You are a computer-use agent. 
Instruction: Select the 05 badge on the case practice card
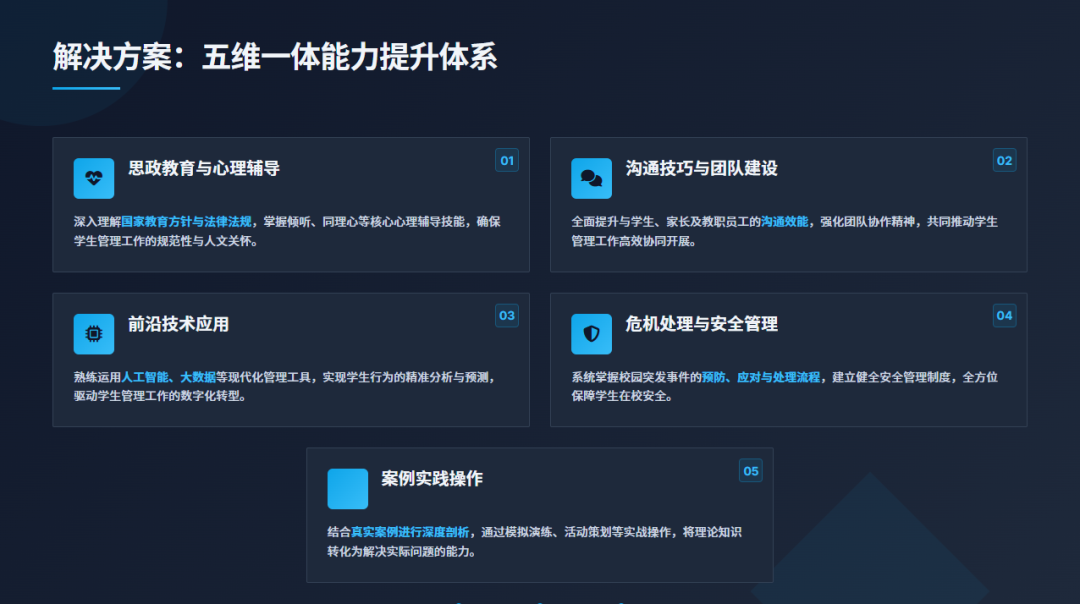point(751,470)
